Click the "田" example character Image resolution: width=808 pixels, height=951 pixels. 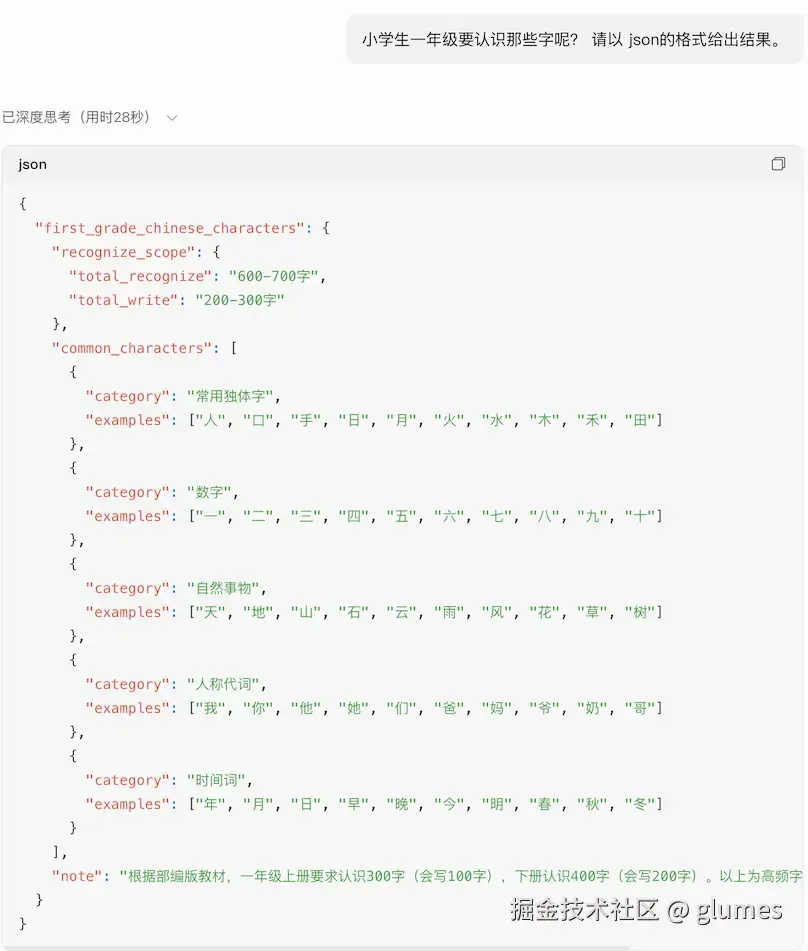[x=640, y=420]
